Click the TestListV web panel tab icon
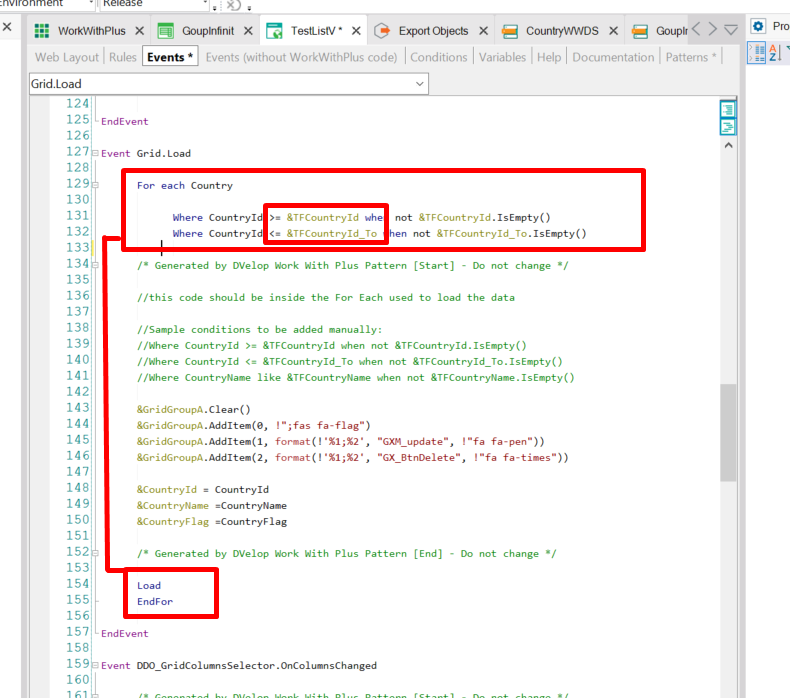This screenshot has height=698, width=790. pos(274,31)
